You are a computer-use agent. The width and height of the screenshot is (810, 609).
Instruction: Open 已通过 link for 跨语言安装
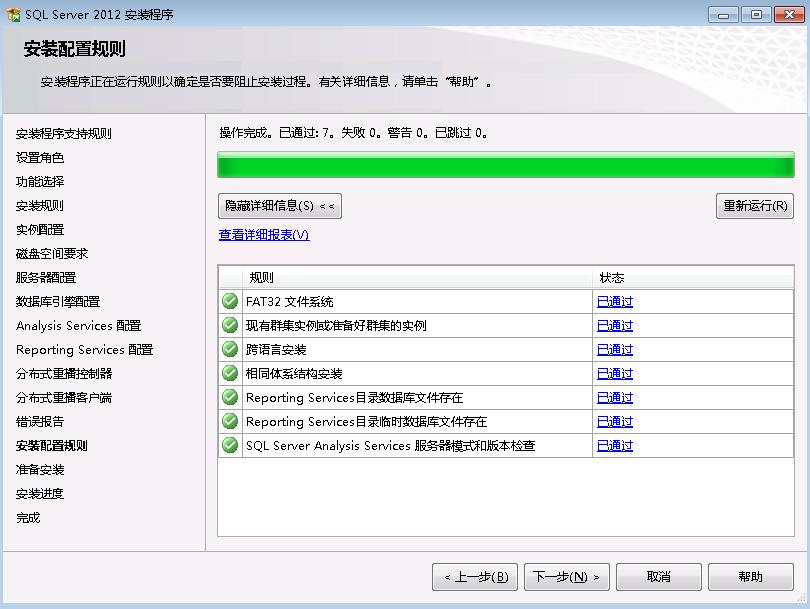pyautogui.click(x=615, y=350)
